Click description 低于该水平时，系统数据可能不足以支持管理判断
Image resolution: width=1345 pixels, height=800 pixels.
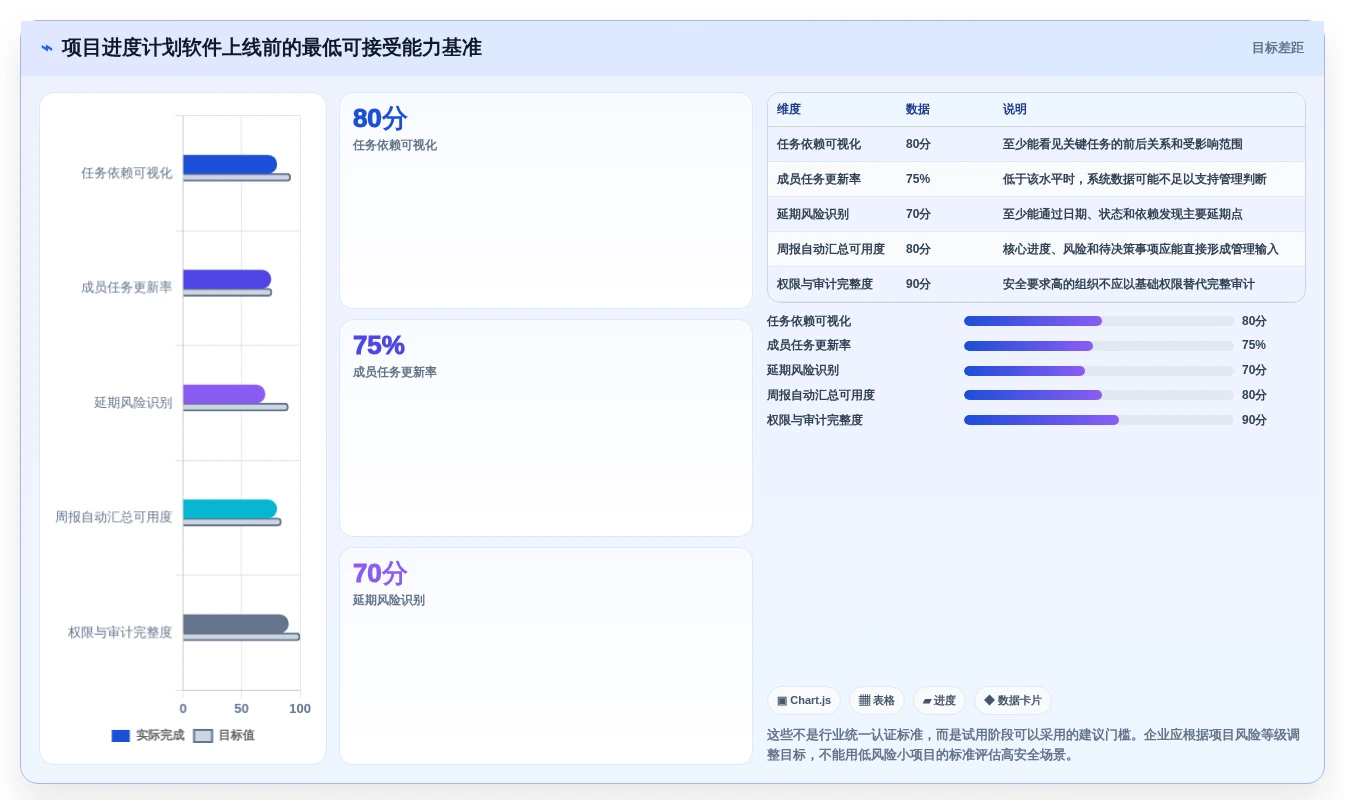1135,179
